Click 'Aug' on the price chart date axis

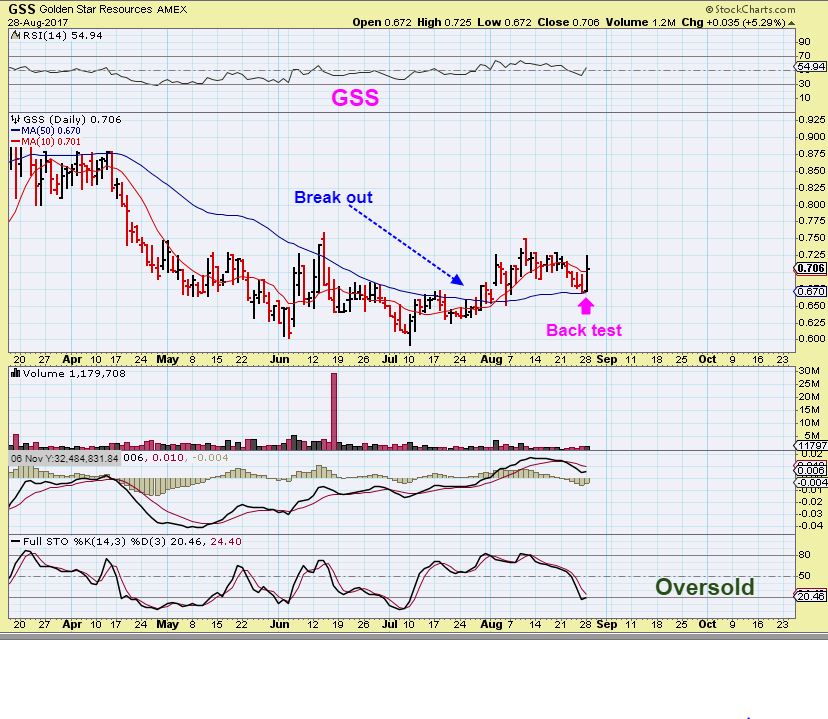pyautogui.click(x=491, y=360)
